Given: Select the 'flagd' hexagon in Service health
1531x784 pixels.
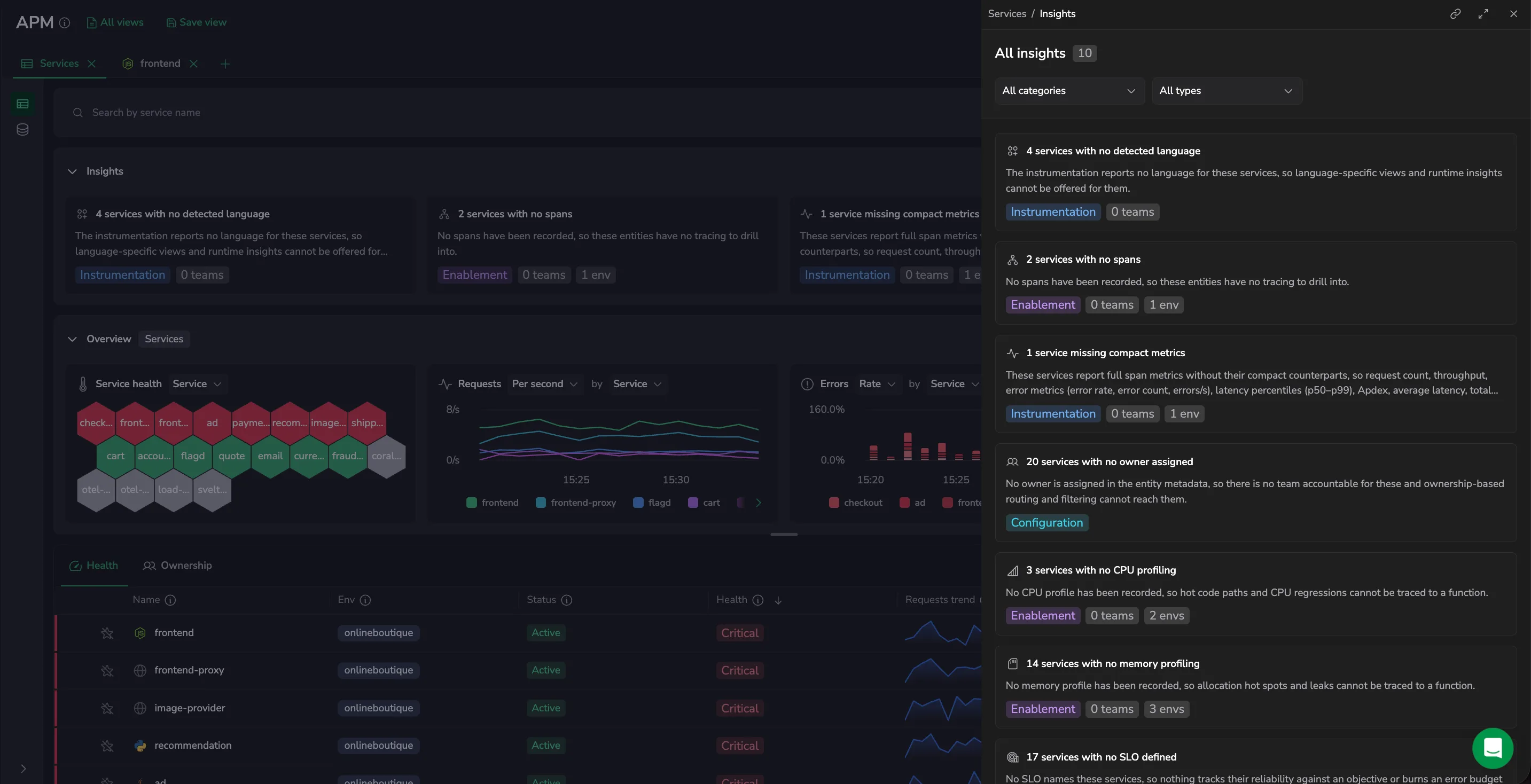Looking at the screenshot, I should pos(192,457).
